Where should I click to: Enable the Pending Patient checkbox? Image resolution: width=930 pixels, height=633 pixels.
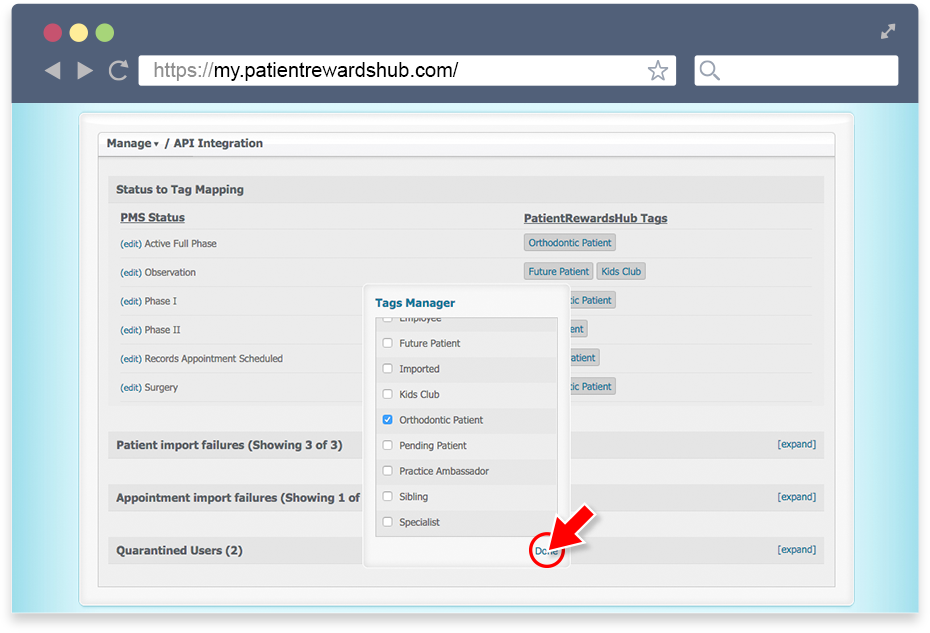(388, 445)
